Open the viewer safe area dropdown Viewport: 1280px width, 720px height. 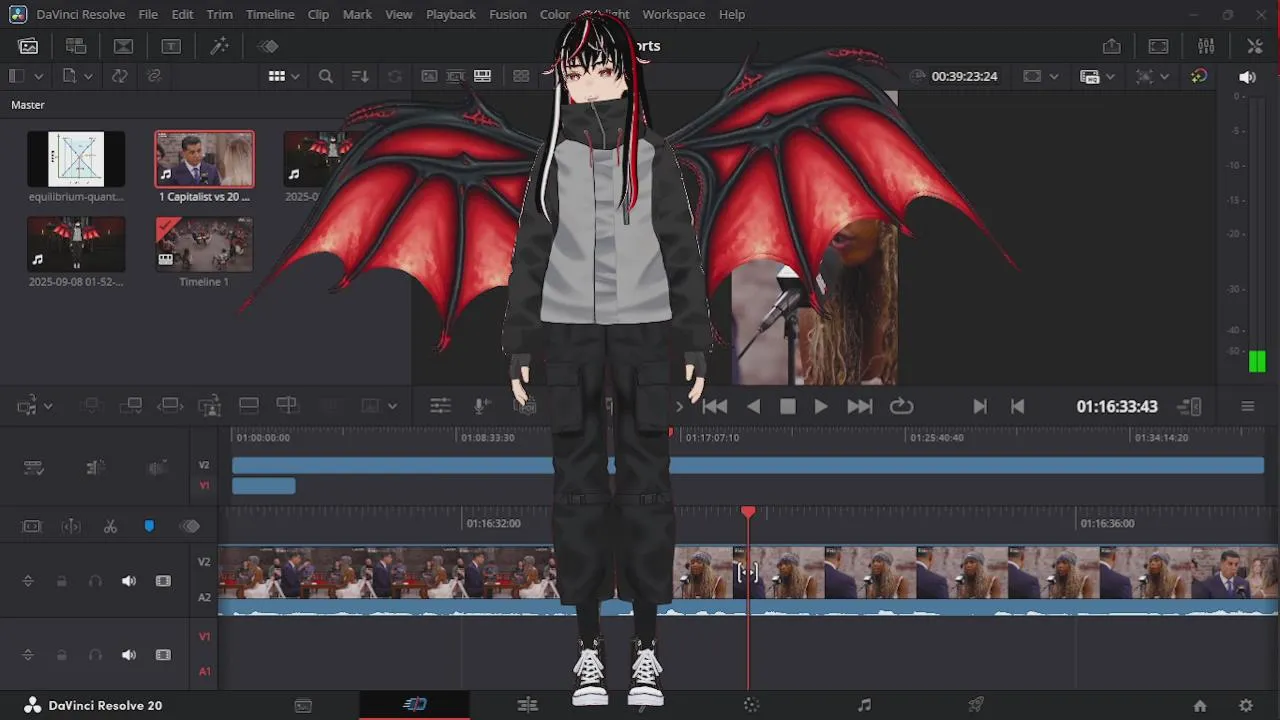(1053, 77)
